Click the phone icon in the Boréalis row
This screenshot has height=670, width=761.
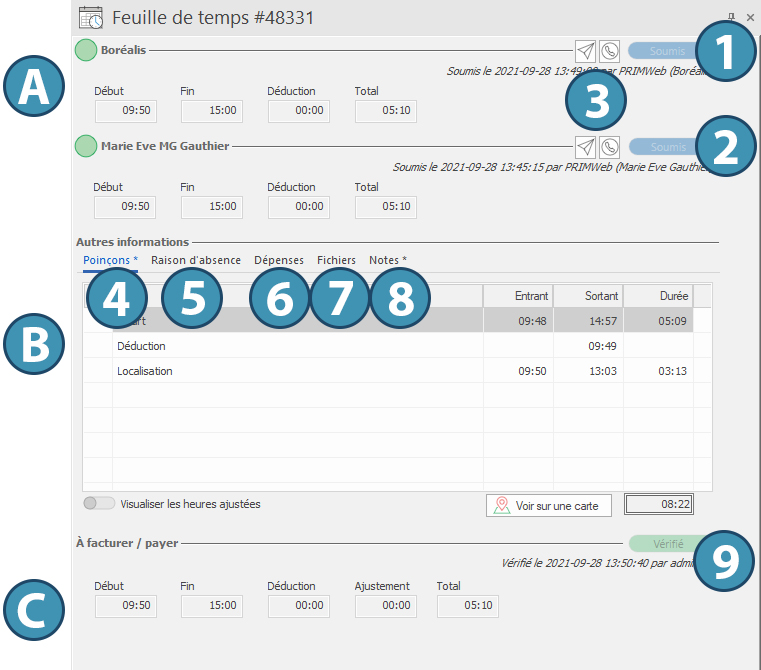pyautogui.click(x=608, y=50)
